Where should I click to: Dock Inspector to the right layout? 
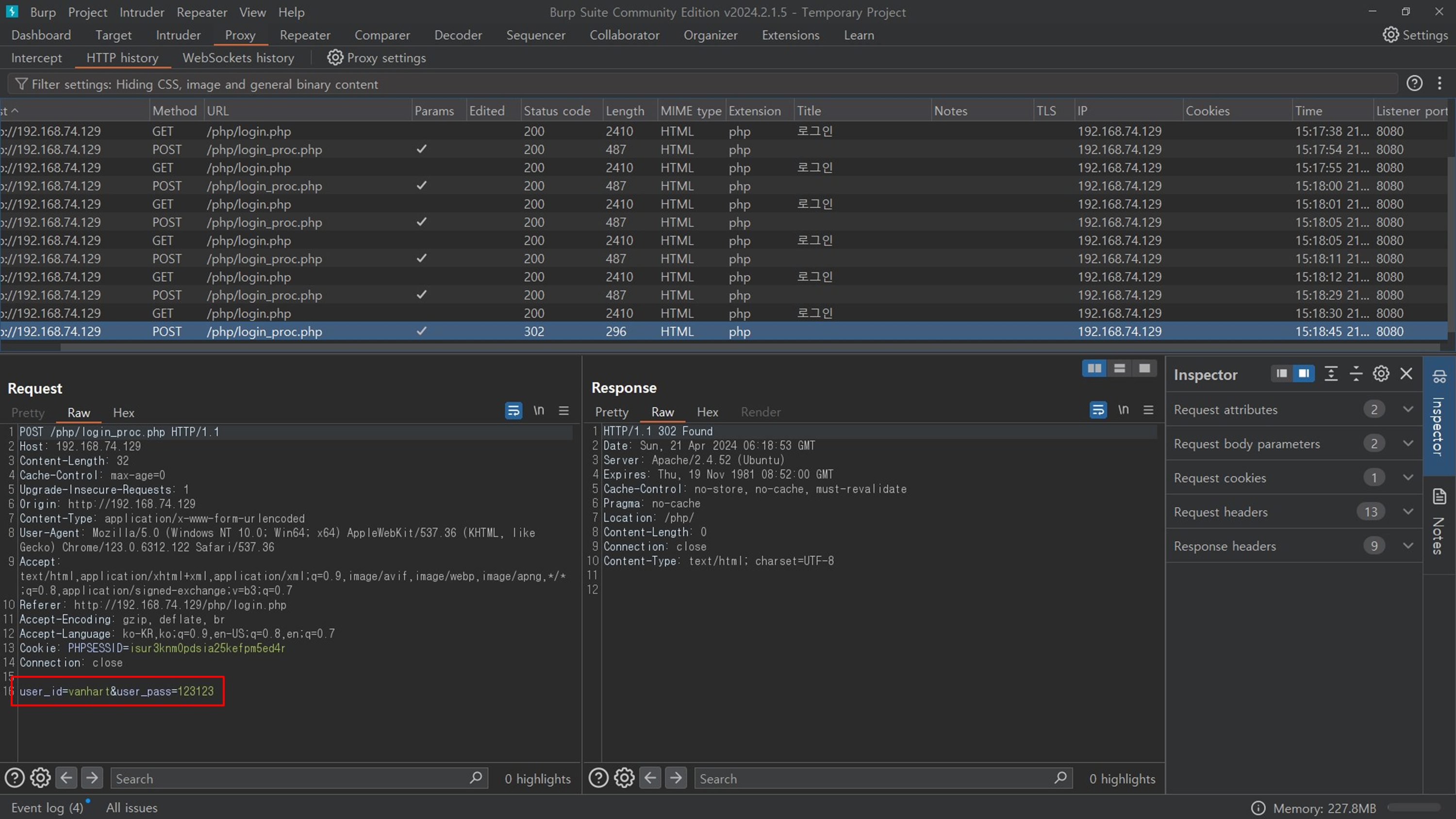coord(1304,374)
